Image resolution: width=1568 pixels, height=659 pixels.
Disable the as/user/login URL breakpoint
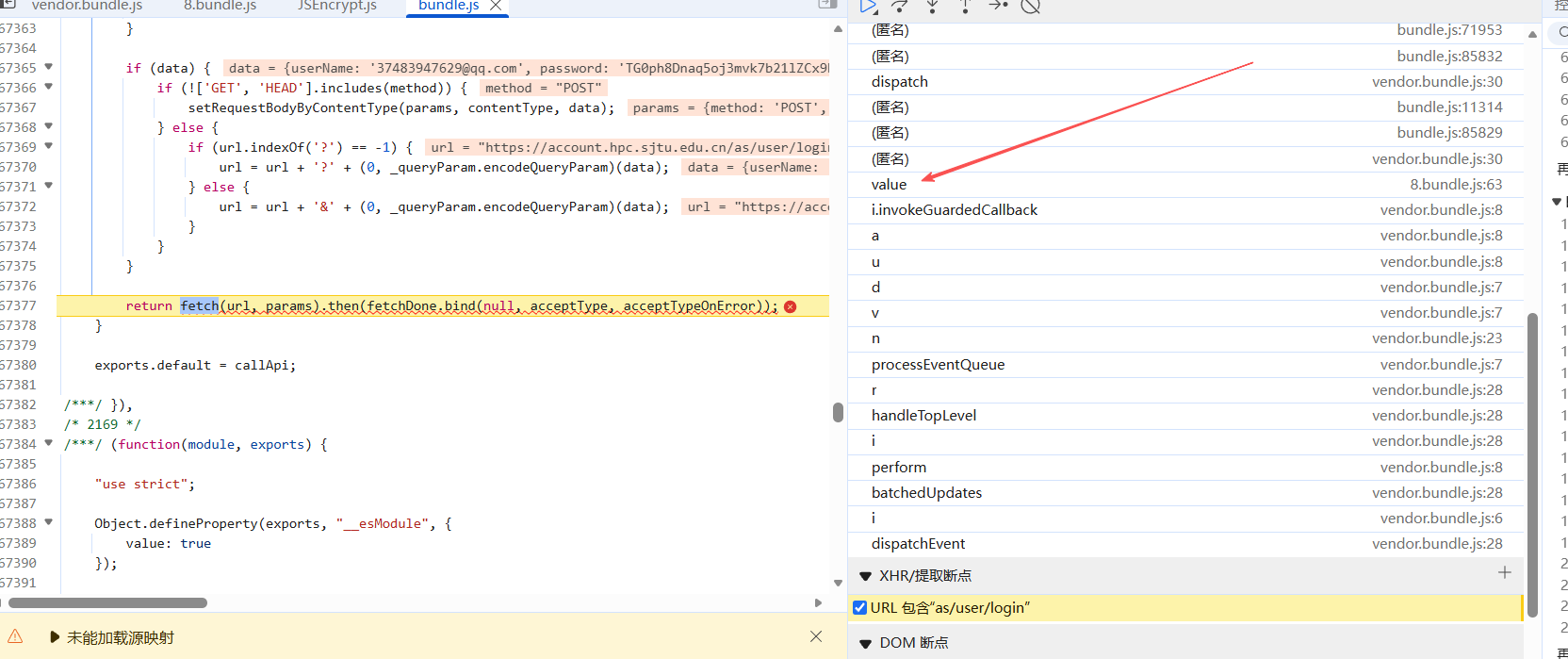pyautogui.click(x=859, y=607)
